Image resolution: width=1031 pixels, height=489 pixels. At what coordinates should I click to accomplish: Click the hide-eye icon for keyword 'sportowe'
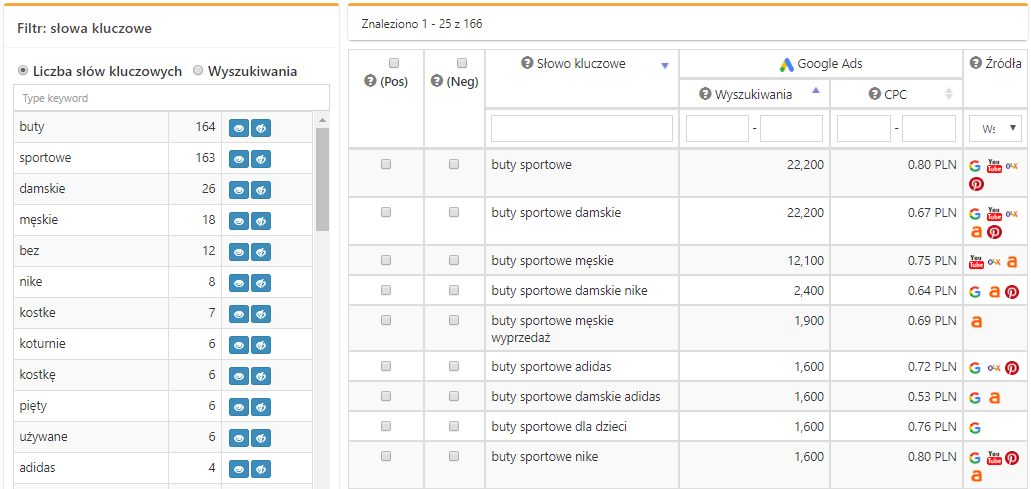pyautogui.click(x=261, y=159)
